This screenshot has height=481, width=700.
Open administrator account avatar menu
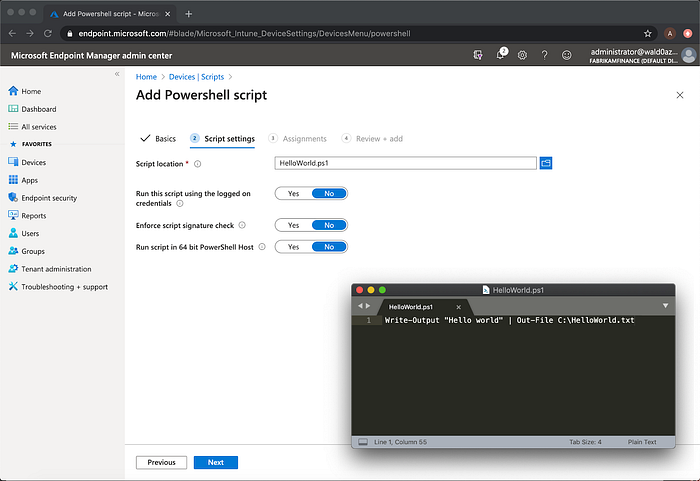689,55
